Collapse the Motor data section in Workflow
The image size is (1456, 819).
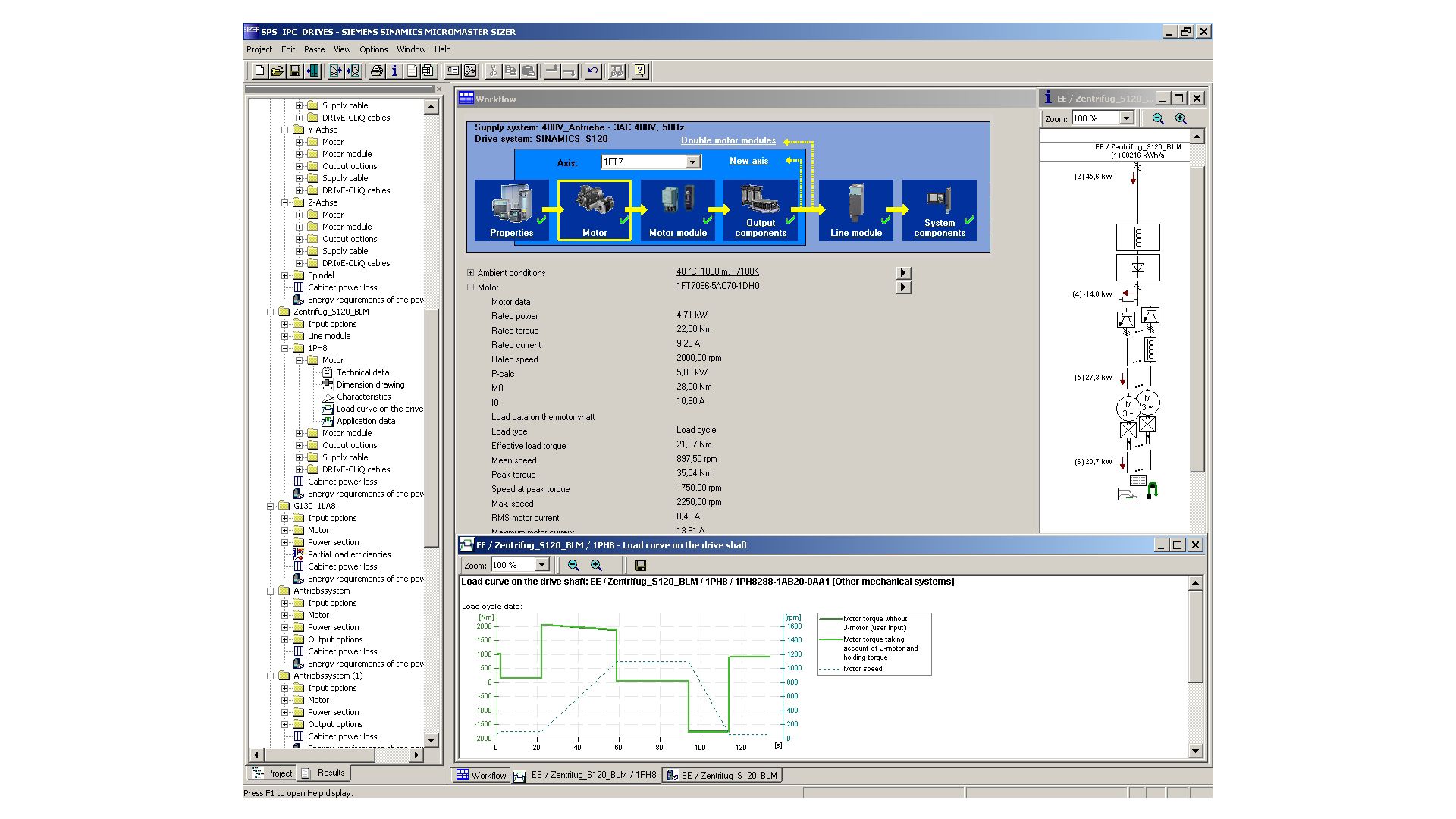pos(470,287)
